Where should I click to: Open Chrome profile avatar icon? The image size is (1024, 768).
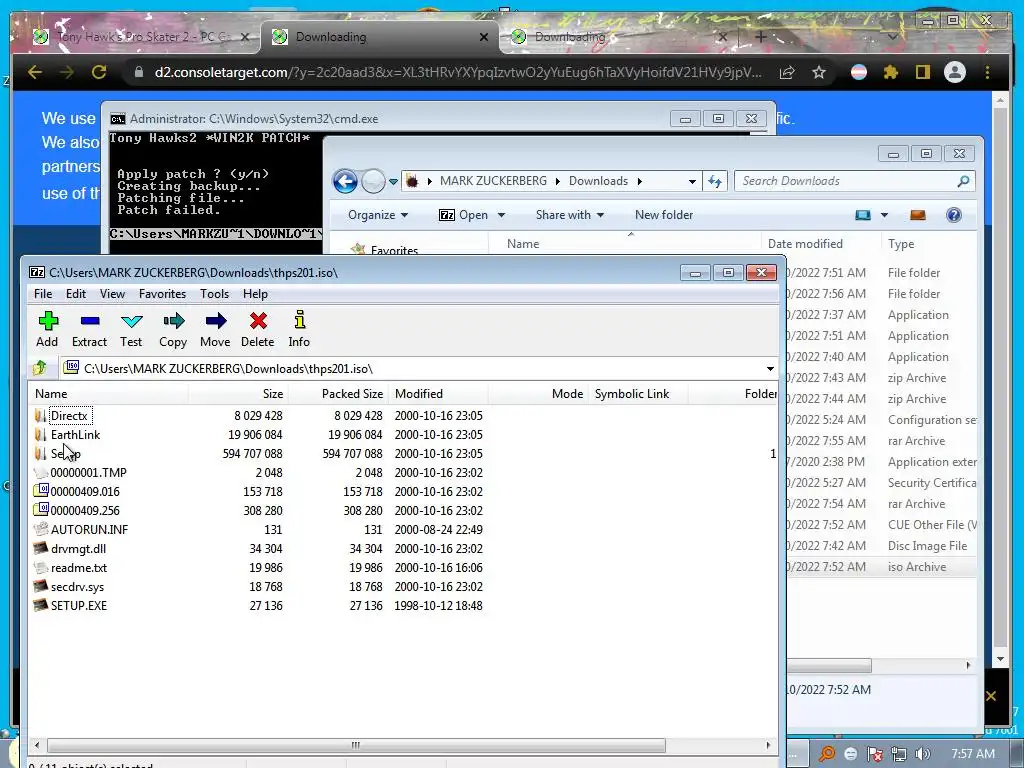(955, 72)
